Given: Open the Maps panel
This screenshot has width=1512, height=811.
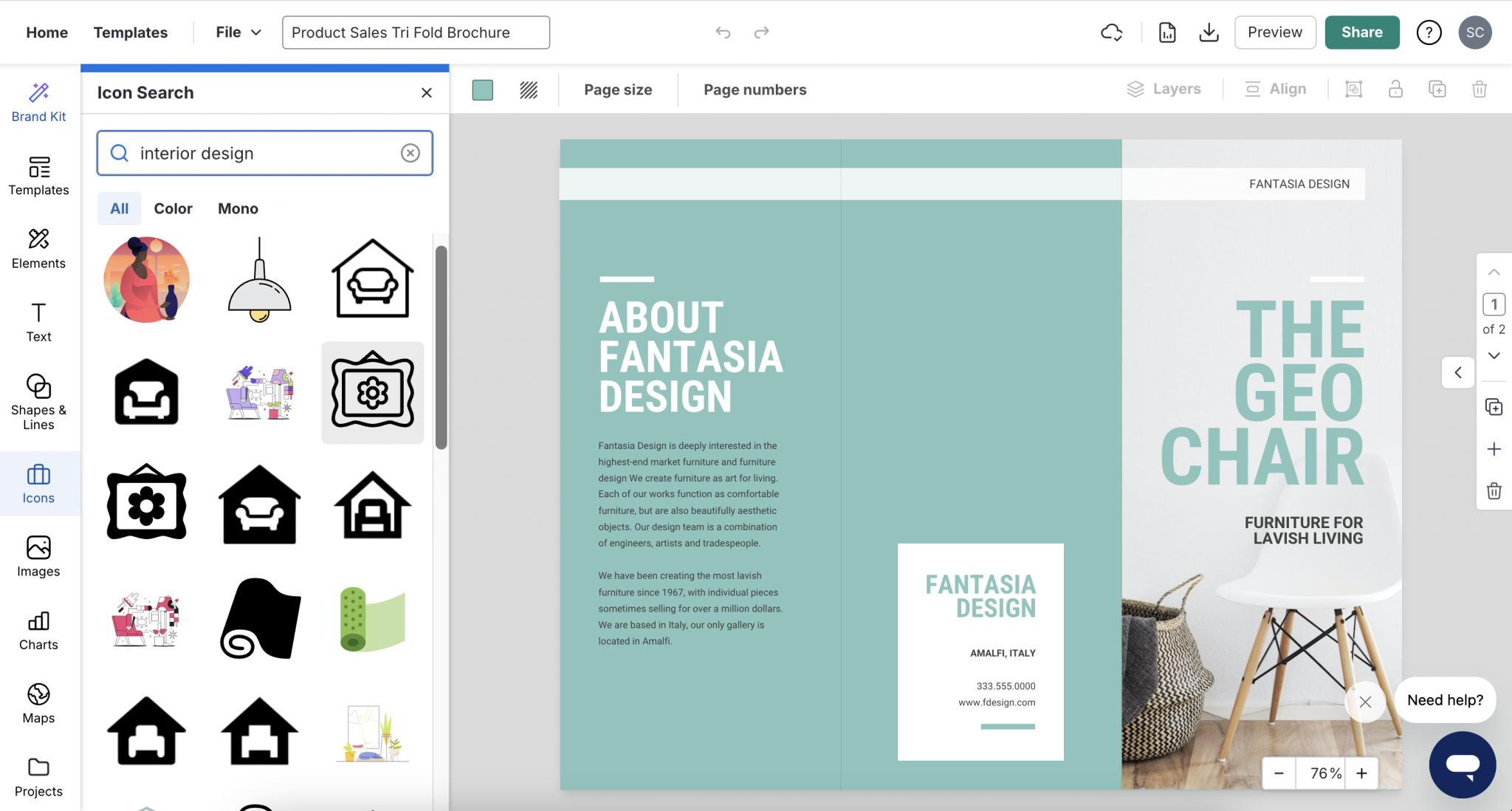Looking at the screenshot, I should (x=38, y=702).
